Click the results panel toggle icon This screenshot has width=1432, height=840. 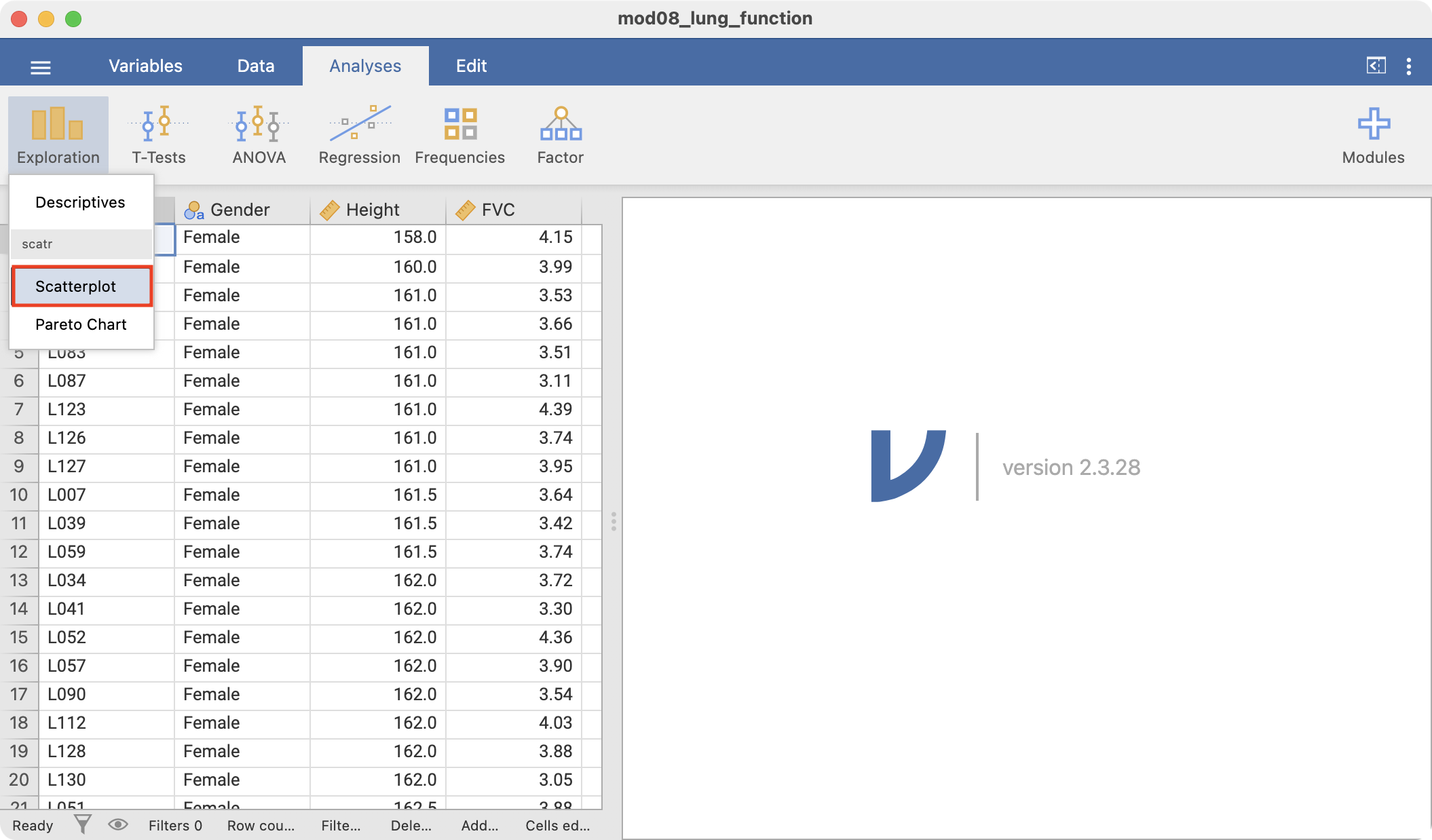(1376, 66)
